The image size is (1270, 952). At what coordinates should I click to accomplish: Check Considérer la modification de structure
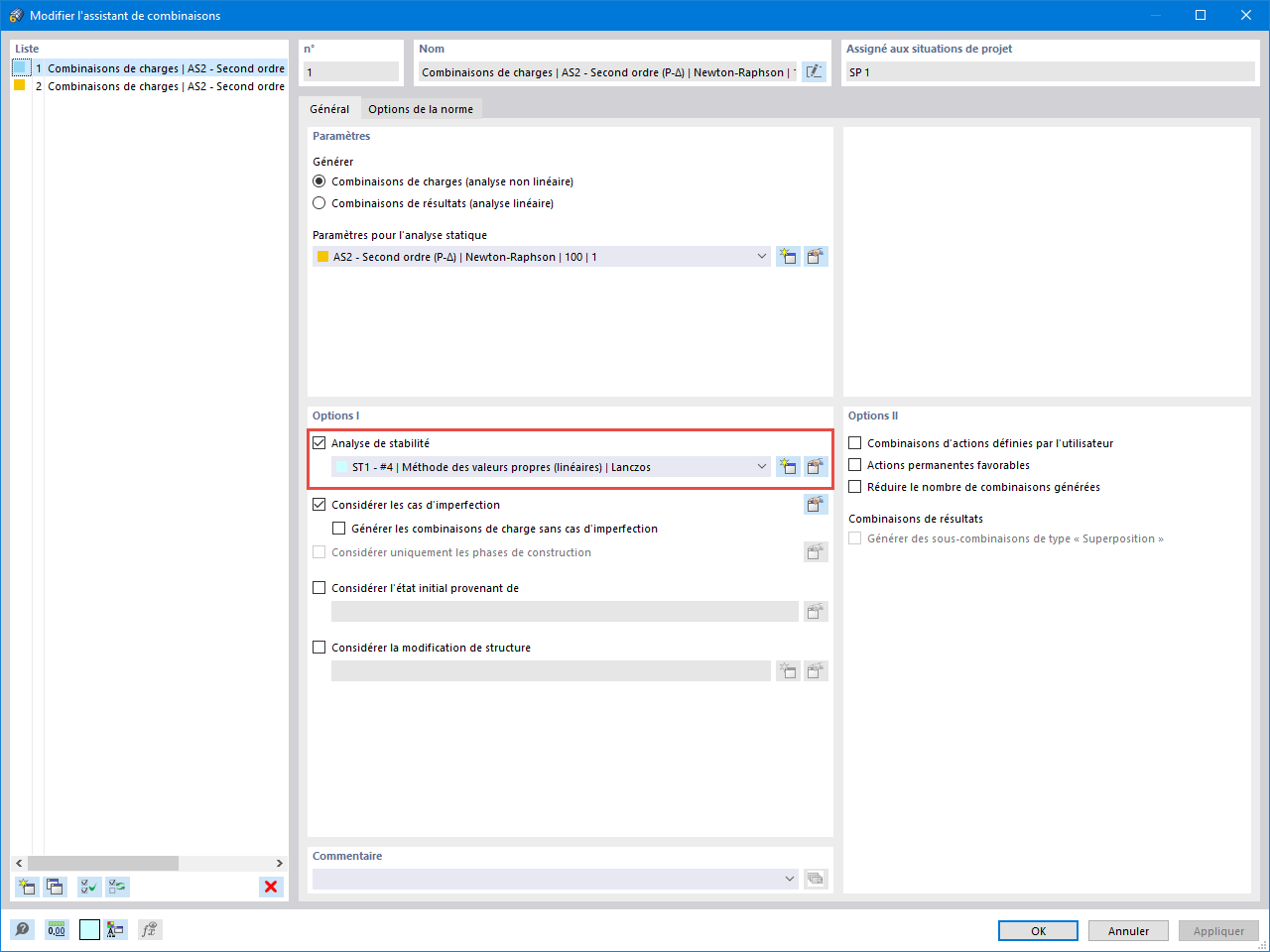click(319, 647)
